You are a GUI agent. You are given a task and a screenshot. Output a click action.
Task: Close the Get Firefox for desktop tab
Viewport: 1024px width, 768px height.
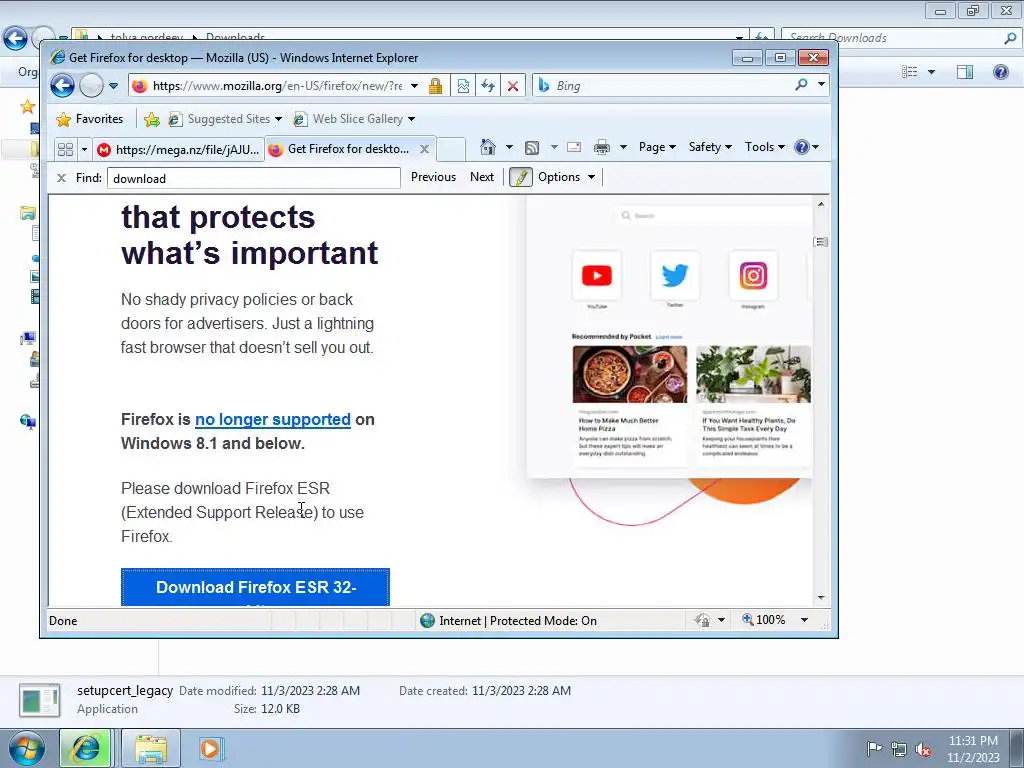click(424, 149)
